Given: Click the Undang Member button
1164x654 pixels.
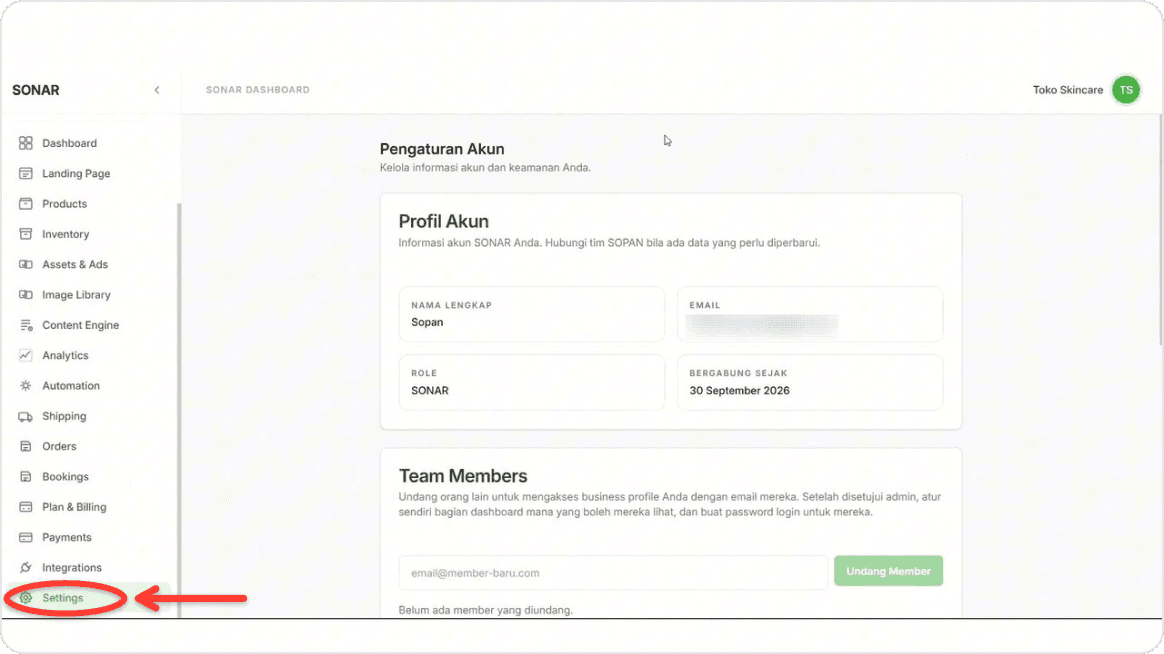Looking at the screenshot, I should pos(888,571).
